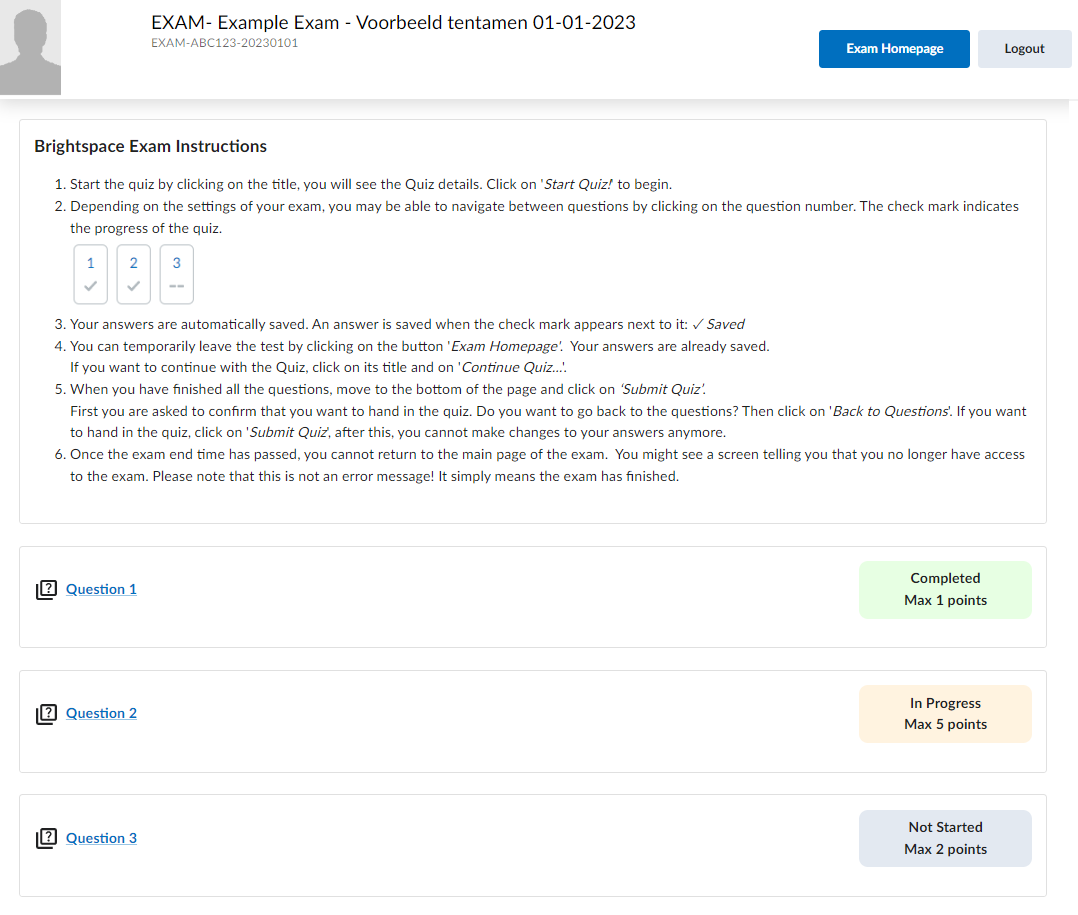
Task: Select question navigation tile 2
Action: click(133, 273)
